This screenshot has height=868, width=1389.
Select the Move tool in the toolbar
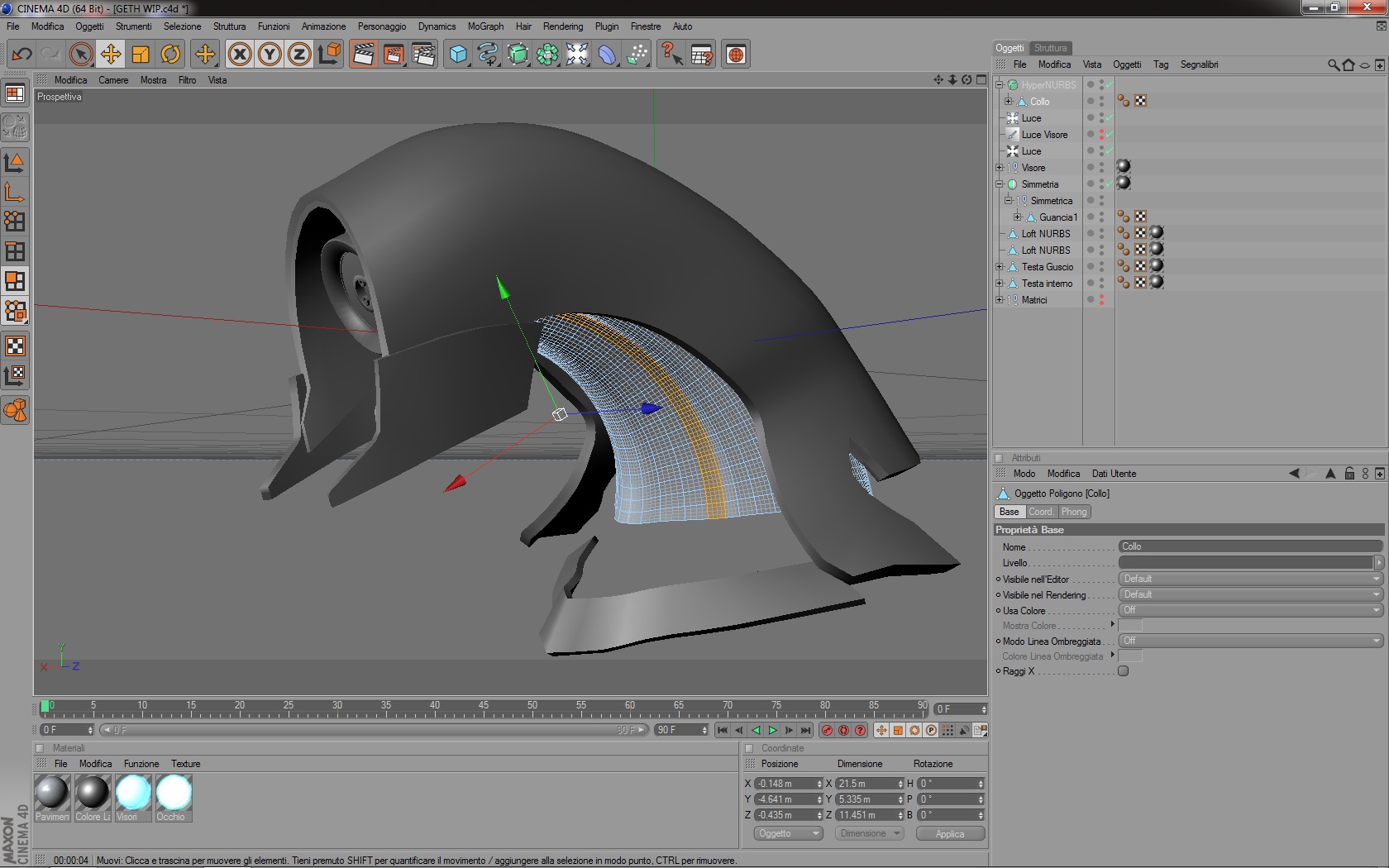click(x=111, y=55)
